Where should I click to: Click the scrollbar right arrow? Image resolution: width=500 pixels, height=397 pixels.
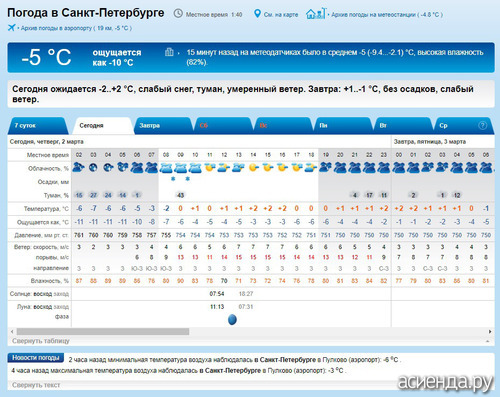490,332
